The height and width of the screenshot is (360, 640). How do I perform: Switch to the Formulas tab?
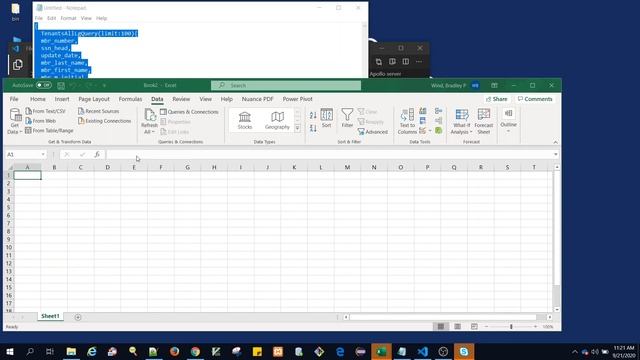(130, 99)
